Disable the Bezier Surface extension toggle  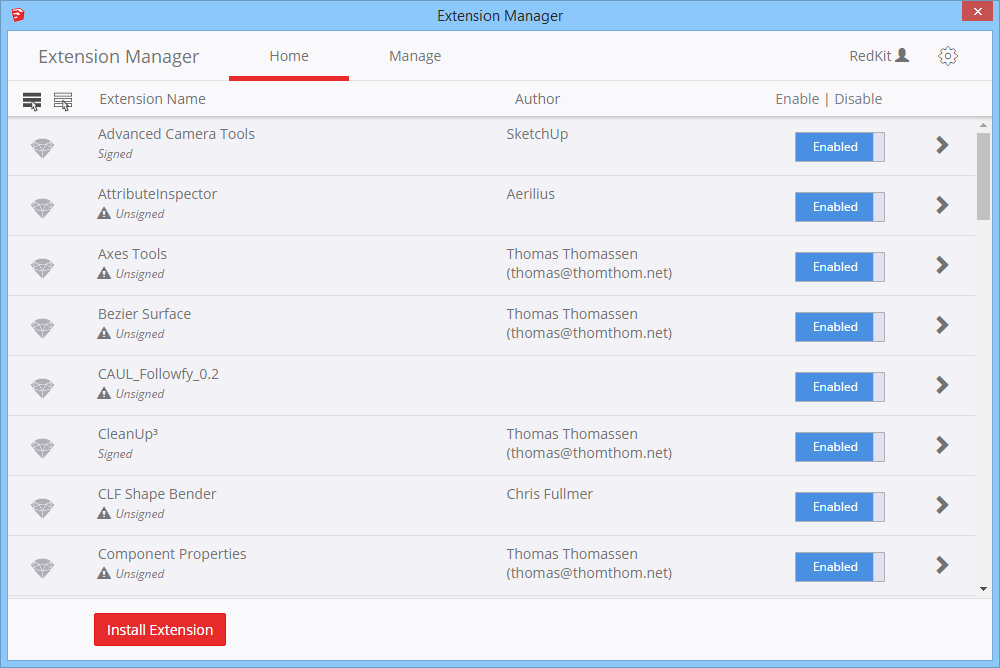coord(839,327)
